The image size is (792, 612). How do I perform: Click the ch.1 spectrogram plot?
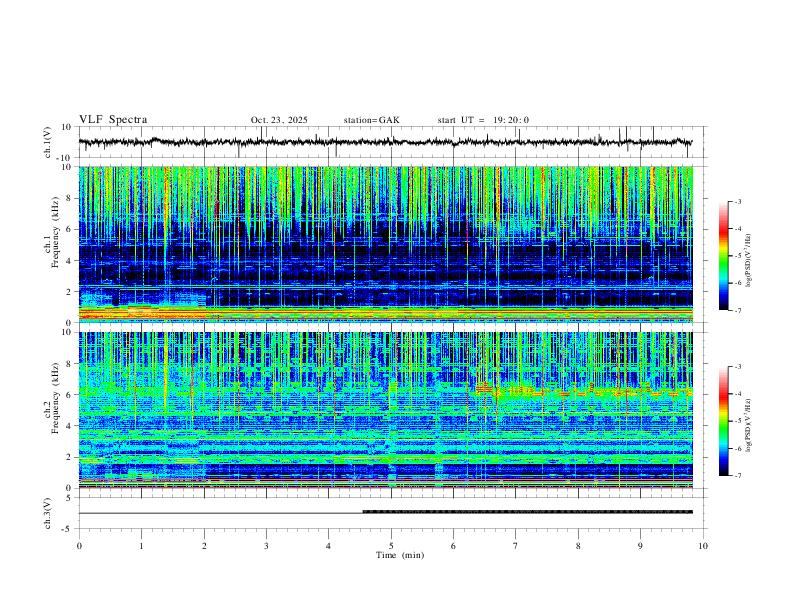coord(385,244)
